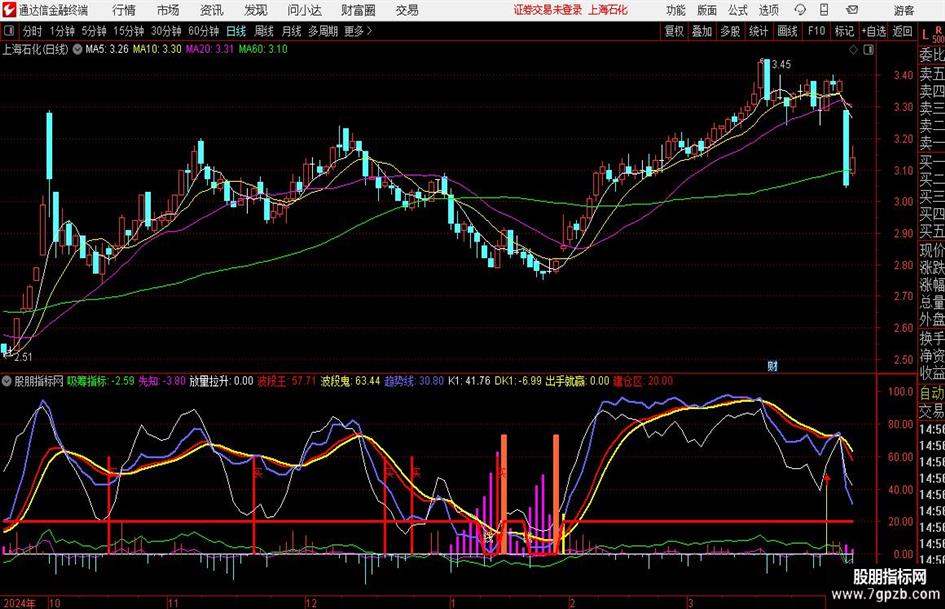Select the 日线 daily period
Viewport: 945px width, 609px height.
[x=236, y=31]
